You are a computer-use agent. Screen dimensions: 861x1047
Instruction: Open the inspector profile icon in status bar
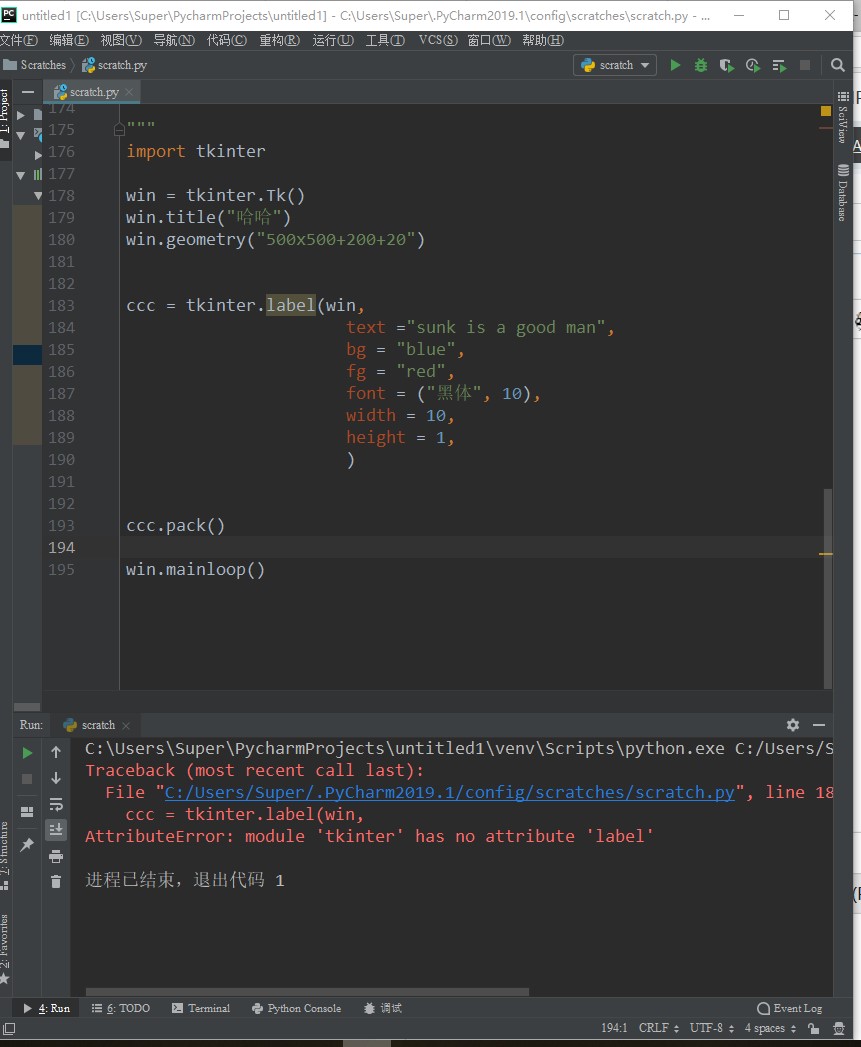click(839, 1028)
